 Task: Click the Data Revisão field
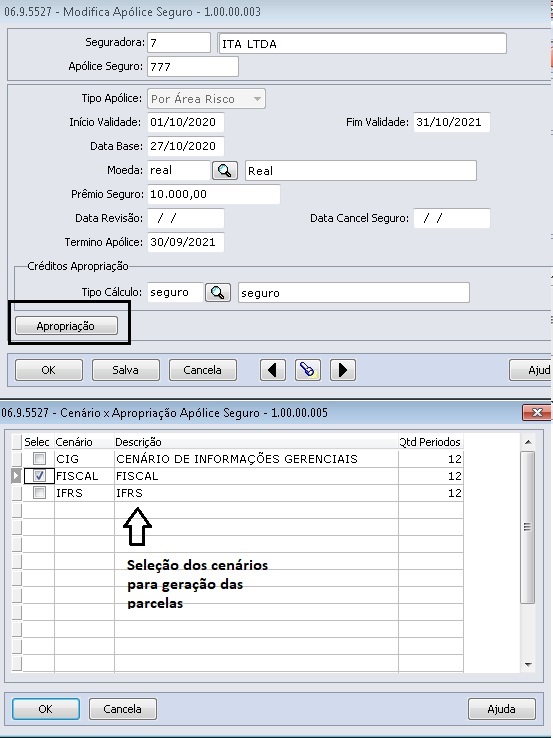click(x=186, y=218)
